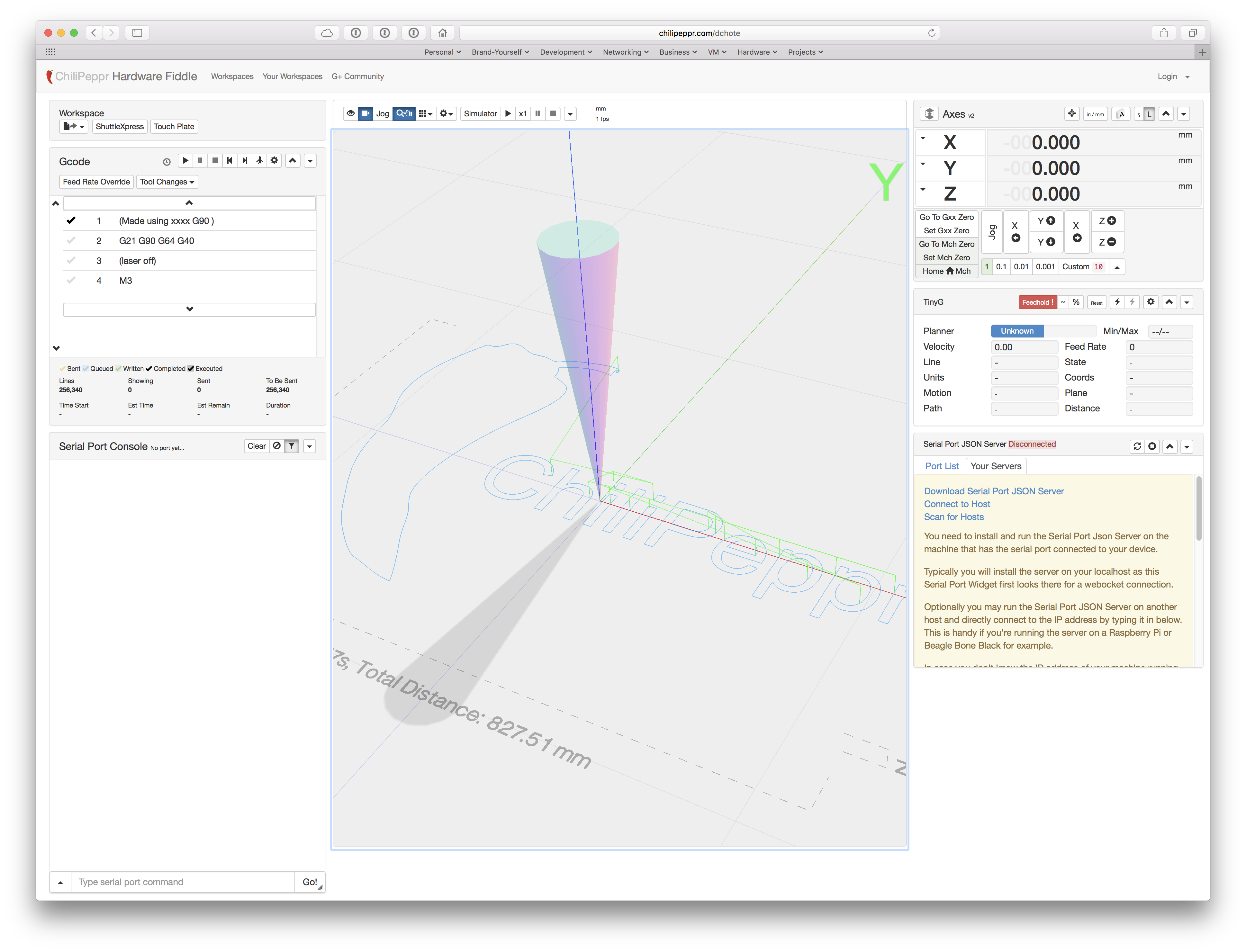The image size is (1246, 952).
Task: Switch to the Port List tab
Action: [x=942, y=466]
